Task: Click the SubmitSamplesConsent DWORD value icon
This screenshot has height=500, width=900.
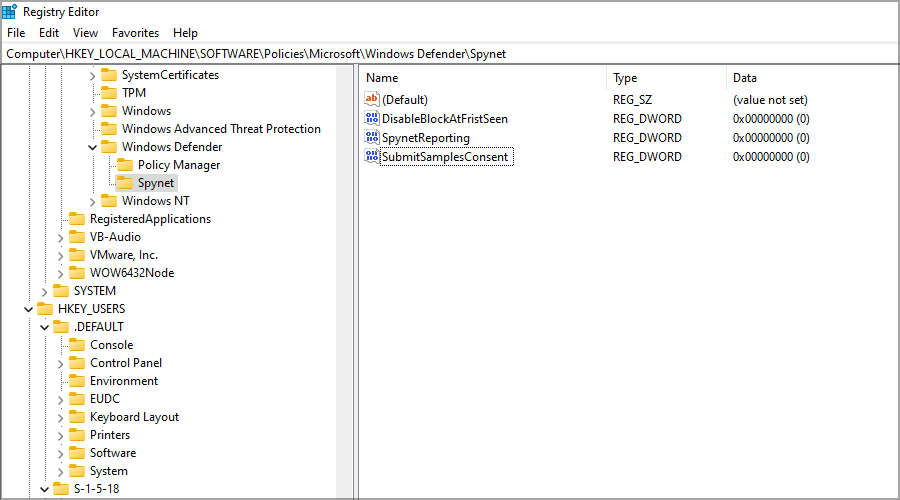Action: tap(372, 157)
